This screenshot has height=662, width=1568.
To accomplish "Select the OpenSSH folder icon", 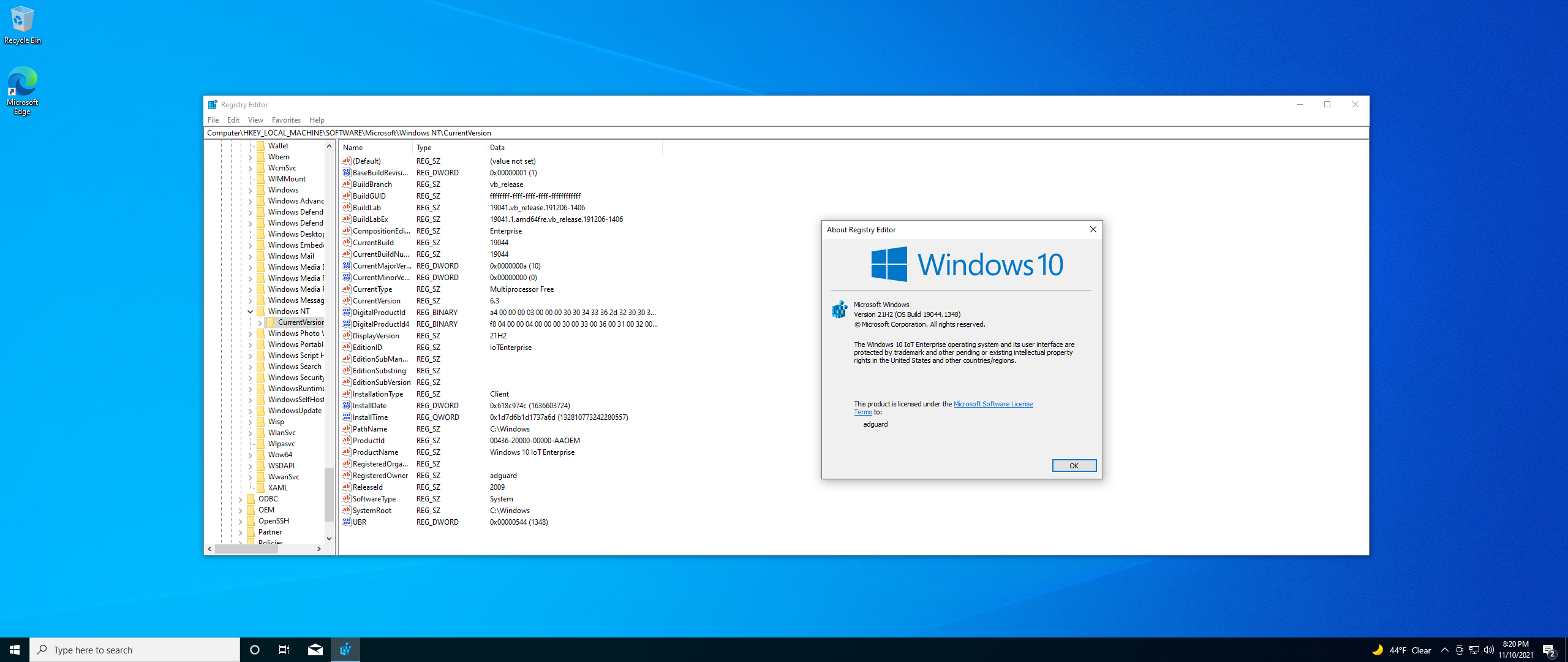I will [x=251, y=521].
